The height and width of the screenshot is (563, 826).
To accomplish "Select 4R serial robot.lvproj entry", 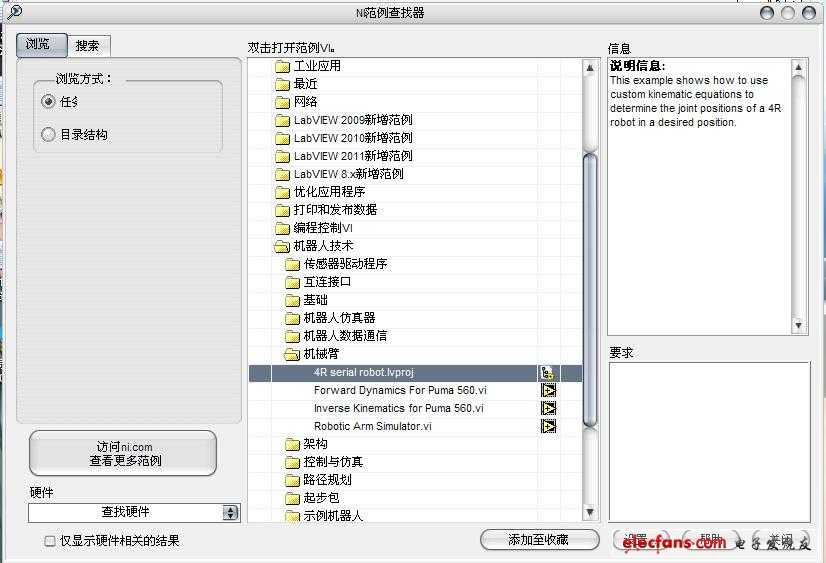I will pyautogui.click(x=416, y=373).
